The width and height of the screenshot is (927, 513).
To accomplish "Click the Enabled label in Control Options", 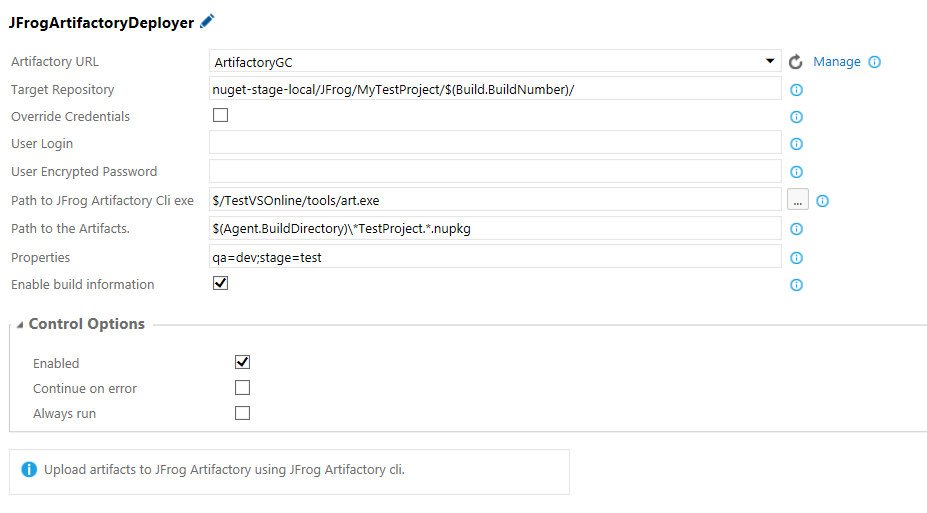I will (56, 363).
